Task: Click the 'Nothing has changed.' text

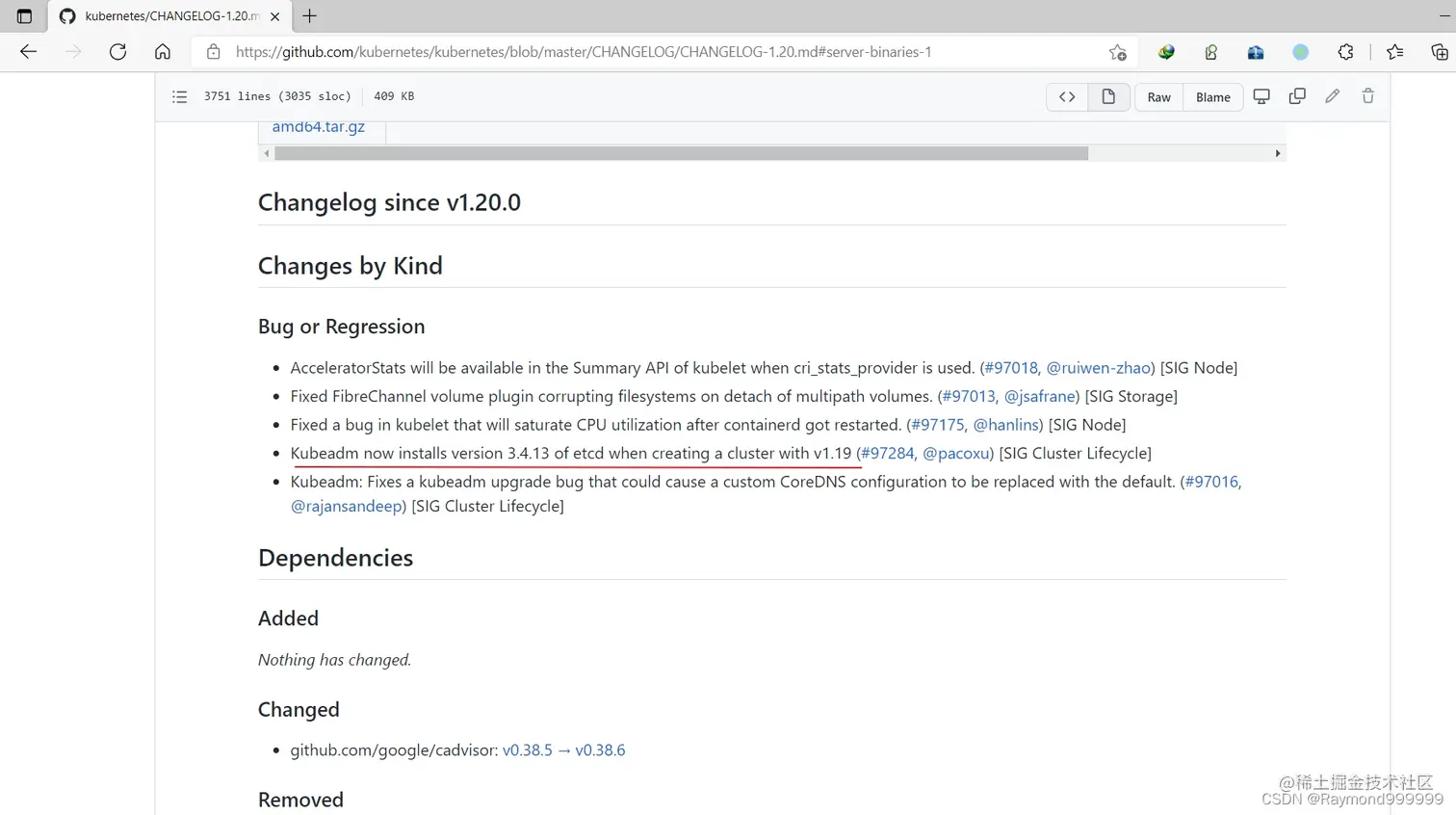Action: coord(334,660)
